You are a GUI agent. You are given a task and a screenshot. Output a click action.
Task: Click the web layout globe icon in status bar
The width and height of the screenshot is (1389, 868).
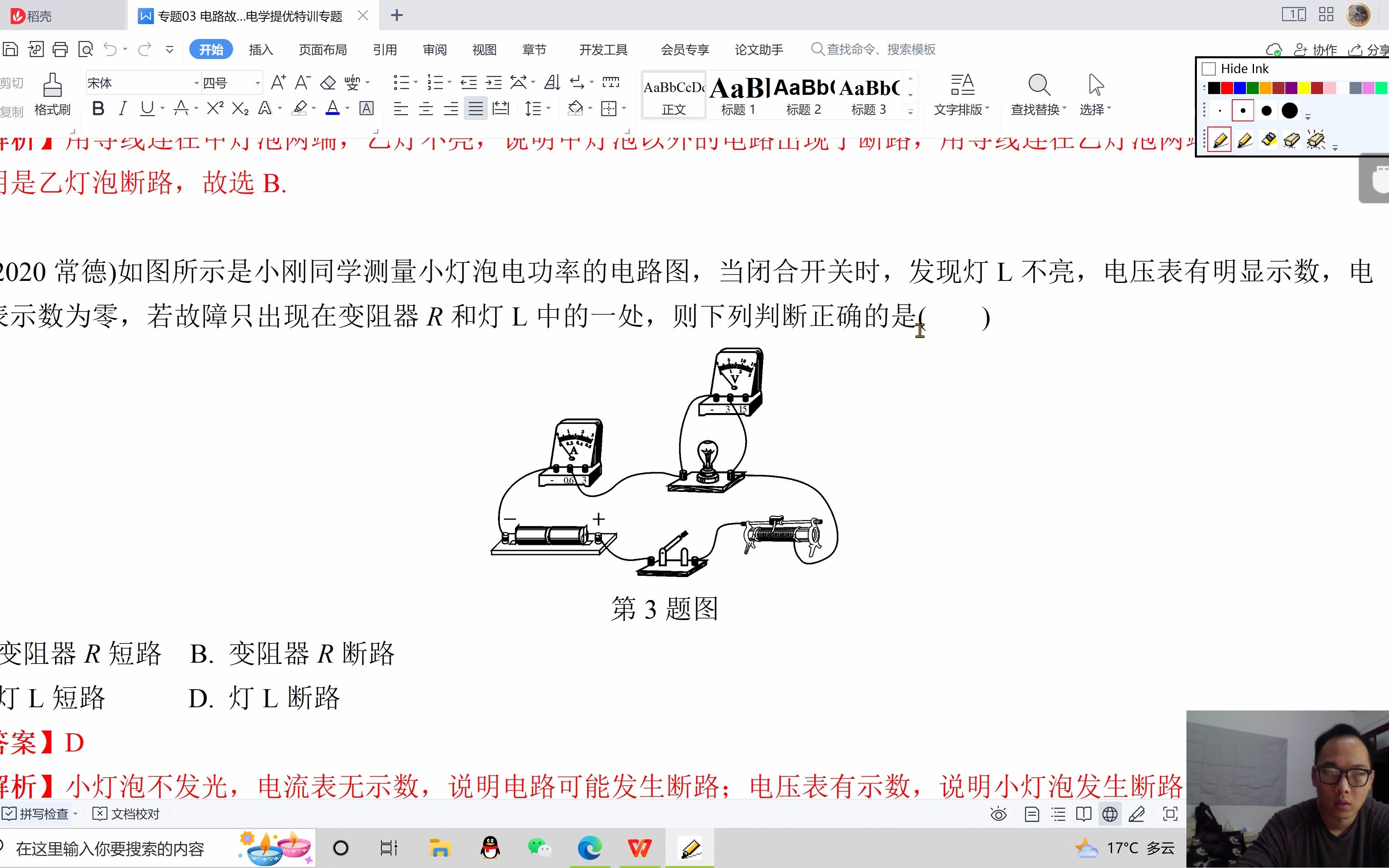click(x=1110, y=814)
